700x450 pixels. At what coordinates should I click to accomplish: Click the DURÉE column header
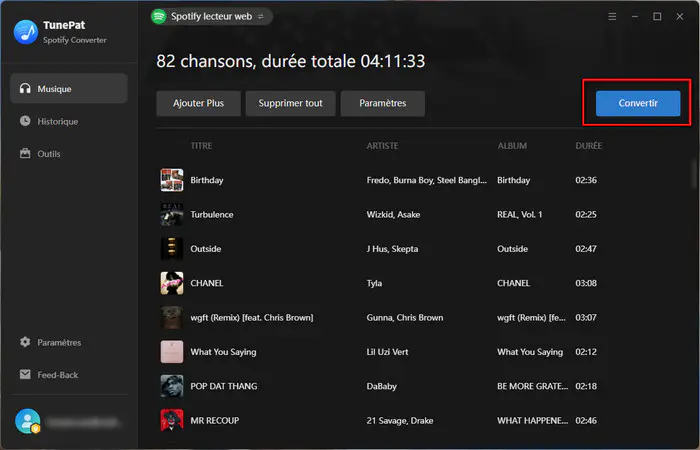588,146
